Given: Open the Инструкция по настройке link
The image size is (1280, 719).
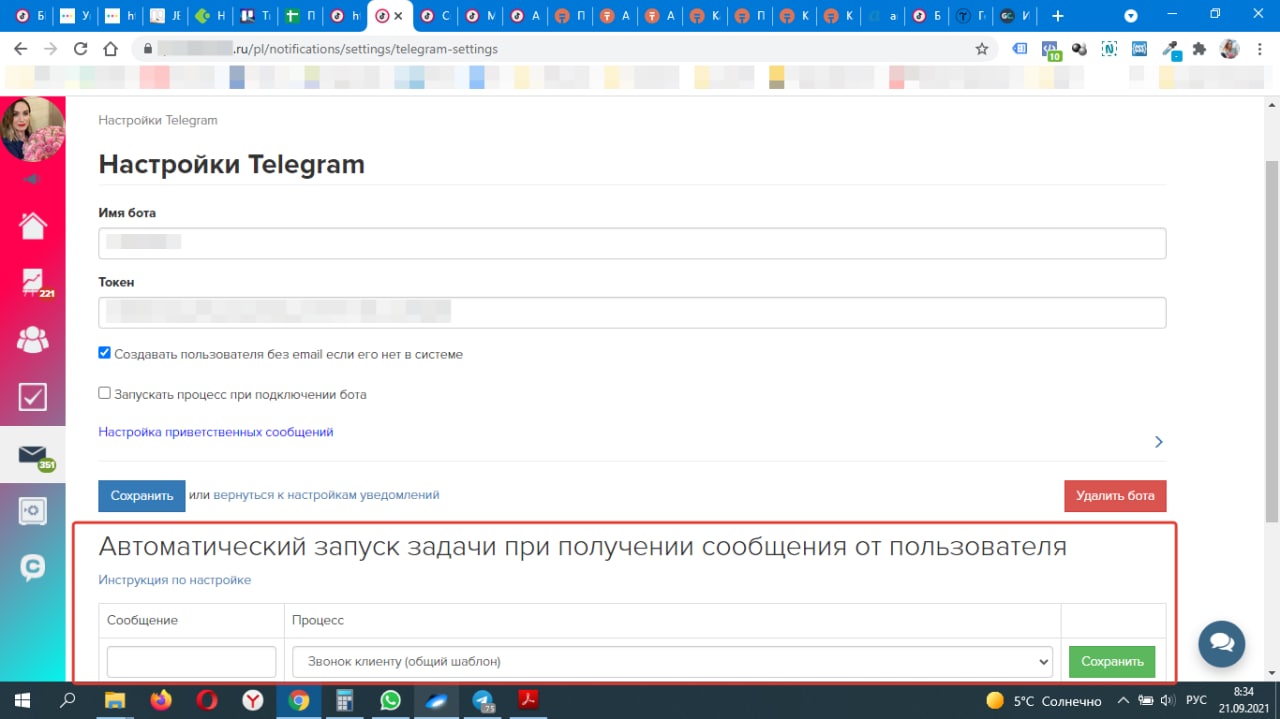Looking at the screenshot, I should point(175,580).
